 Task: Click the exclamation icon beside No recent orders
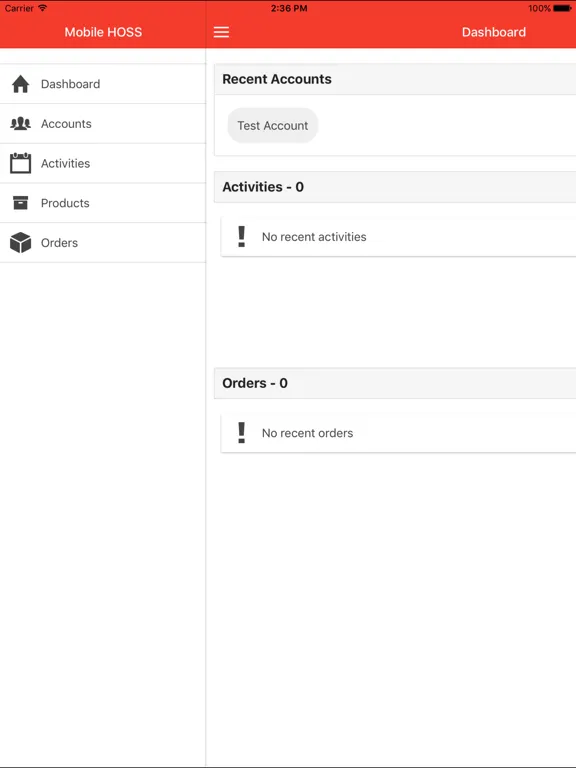click(x=241, y=433)
